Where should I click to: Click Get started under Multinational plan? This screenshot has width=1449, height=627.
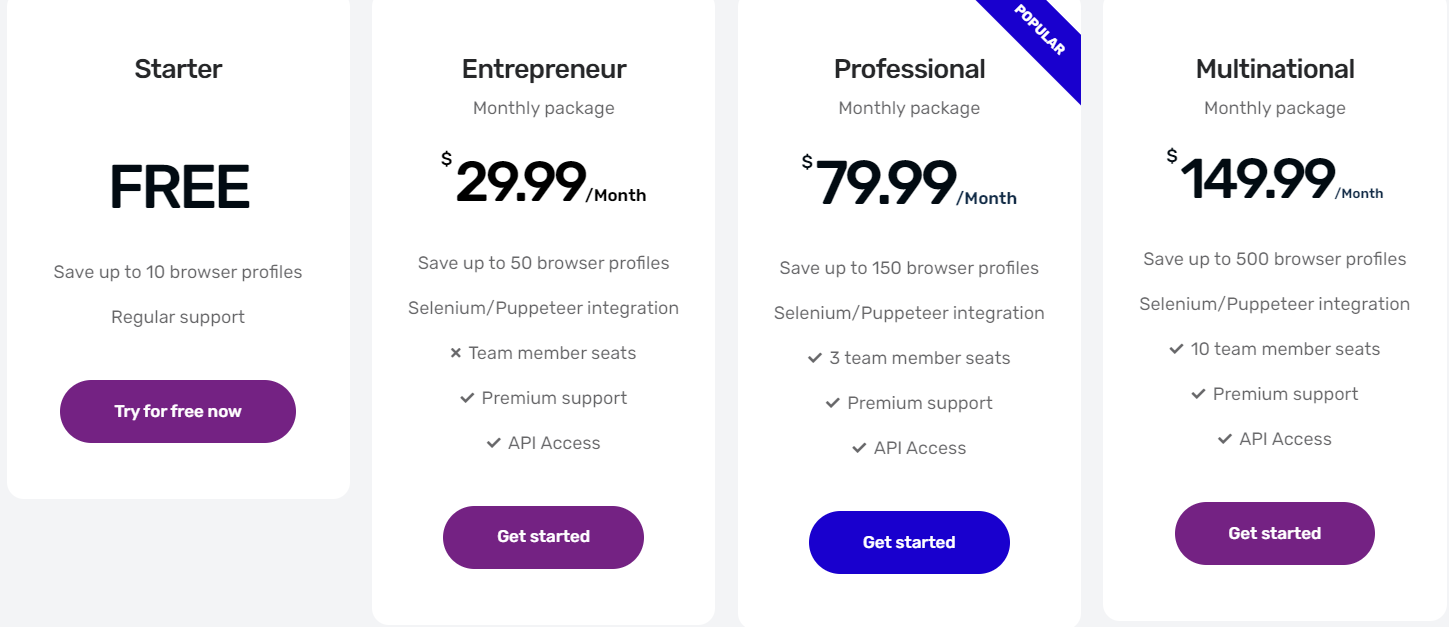(1274, 533)
